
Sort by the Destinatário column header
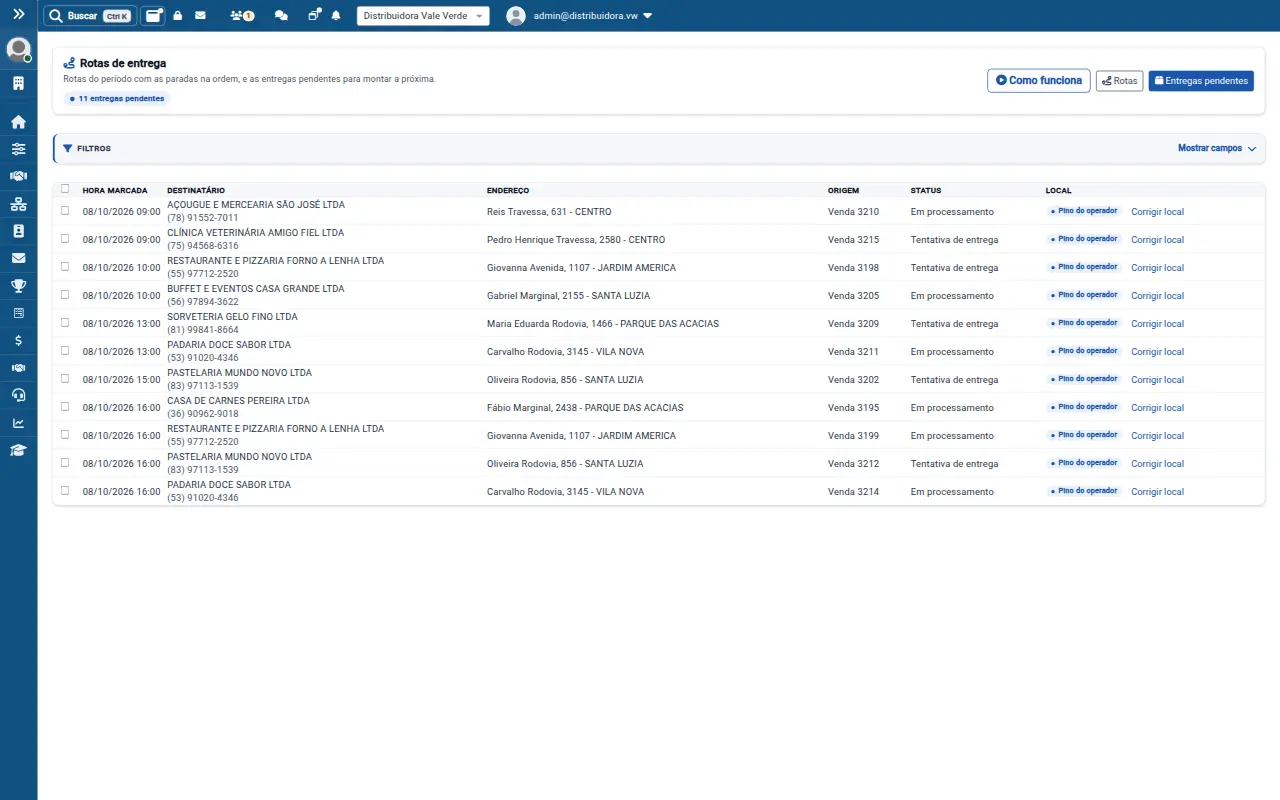click(x=196, y=190)
